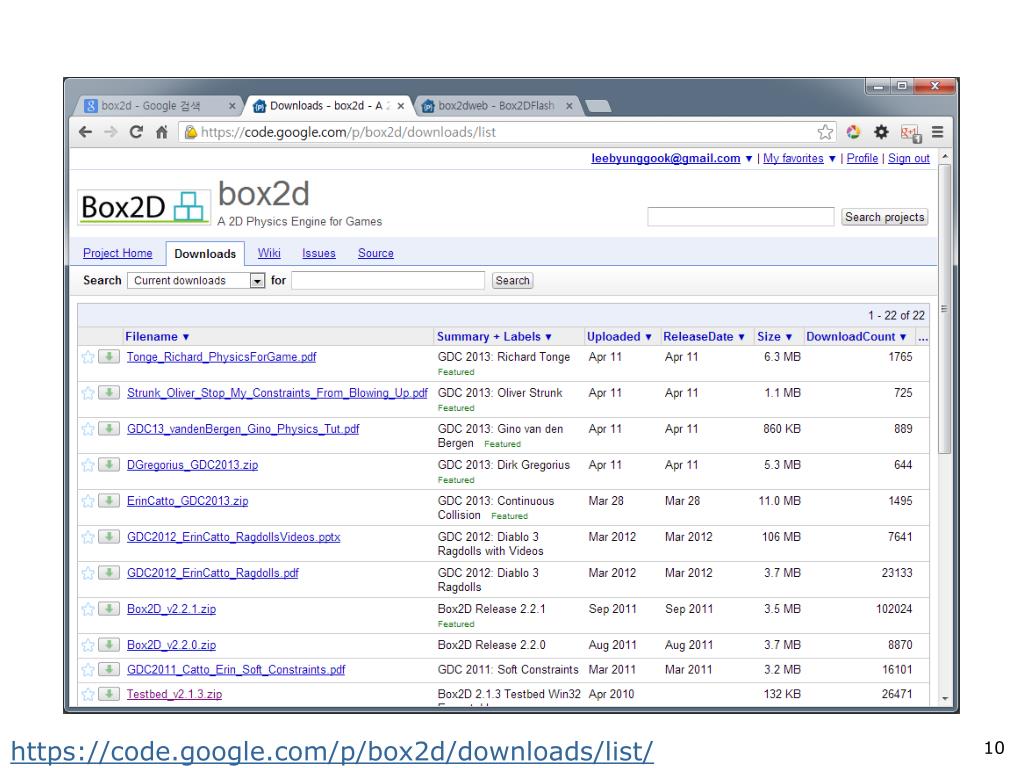Switch to the box2dweb browser tab
The height and width of the screenshot is (768, 1024).
point(495,105)
